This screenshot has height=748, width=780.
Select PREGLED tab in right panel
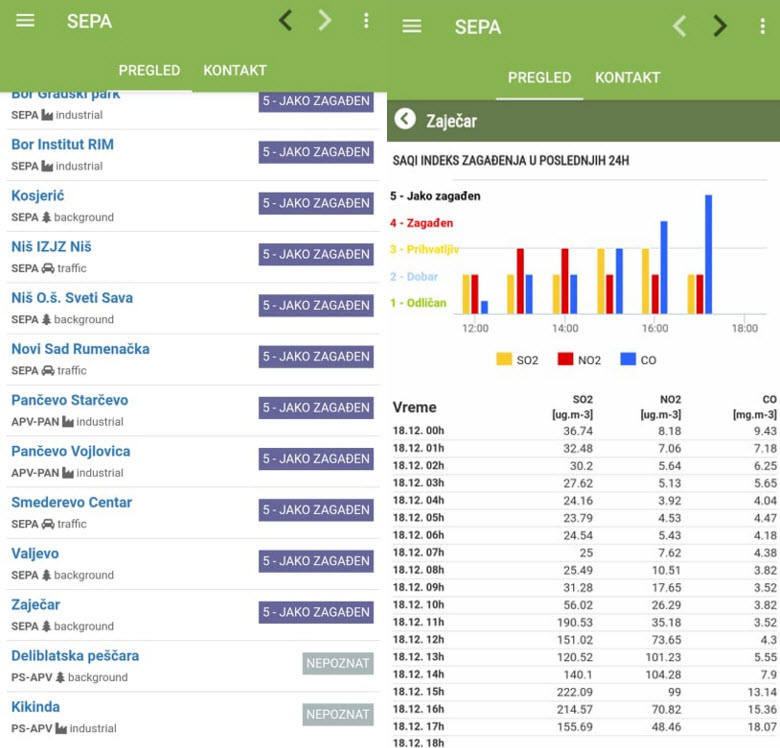tap(539, 77)
